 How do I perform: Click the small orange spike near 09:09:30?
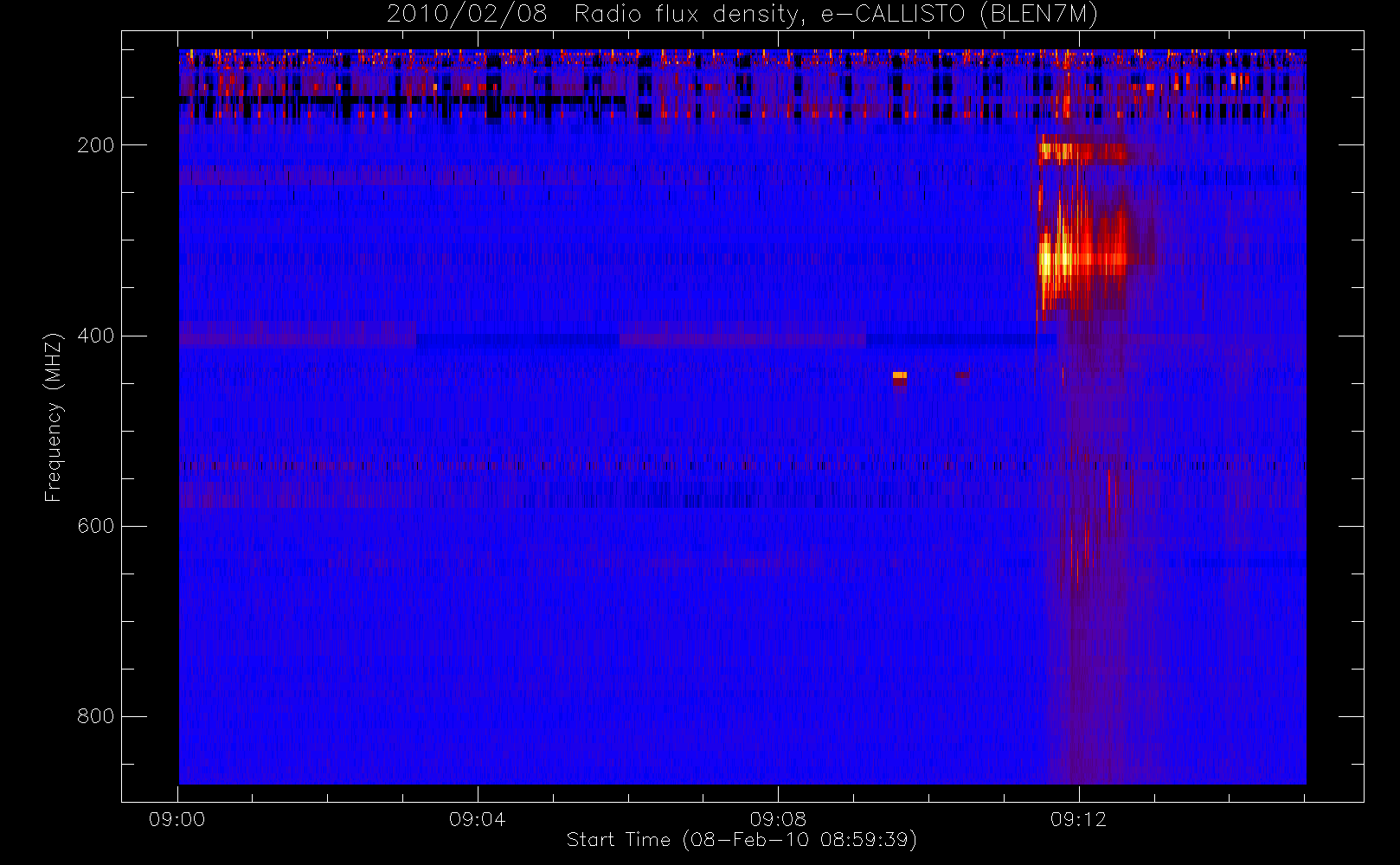900,375
